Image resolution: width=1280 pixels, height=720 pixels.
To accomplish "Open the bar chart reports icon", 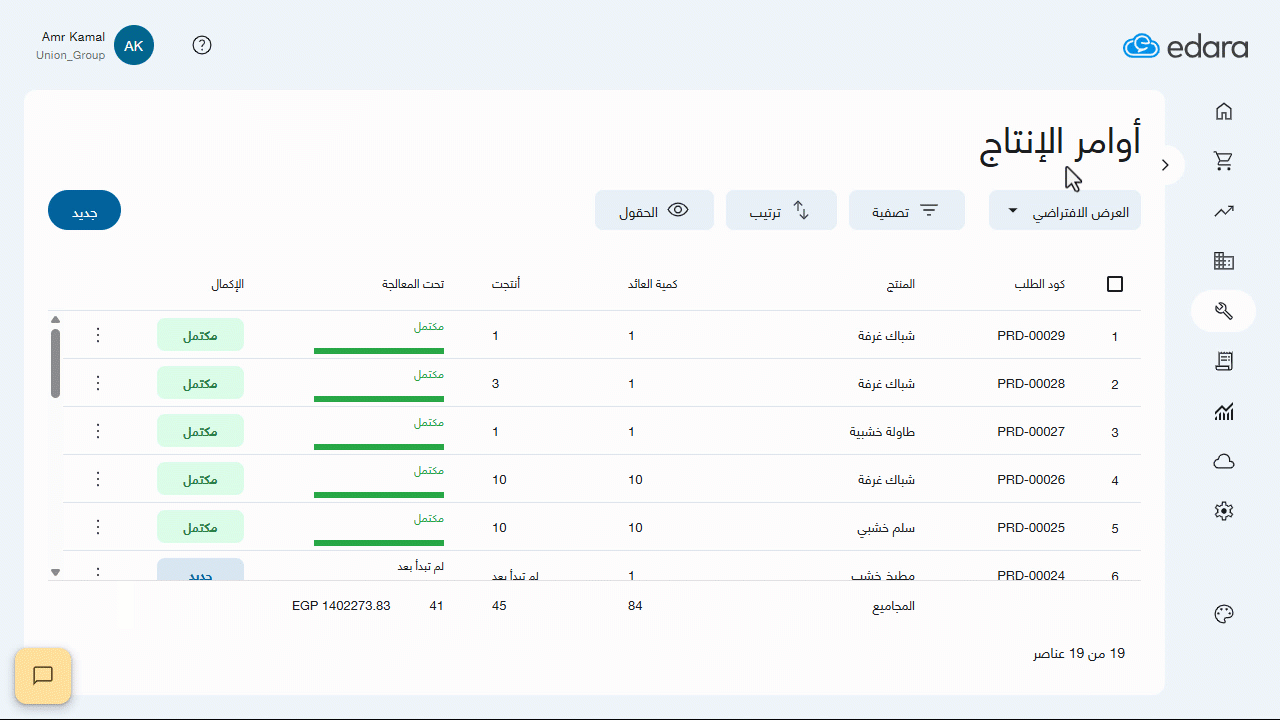I will (x=1223, y=411).
